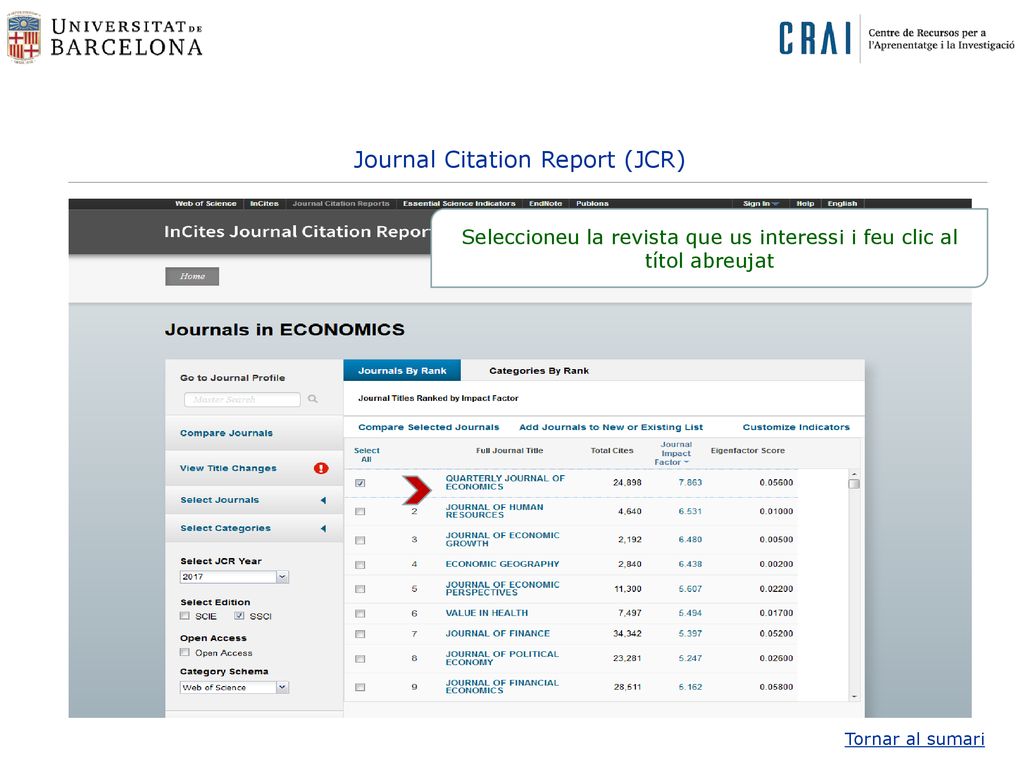Open InCites in top navigation bar
The image size is (1024, 768).
pos(264,204)
